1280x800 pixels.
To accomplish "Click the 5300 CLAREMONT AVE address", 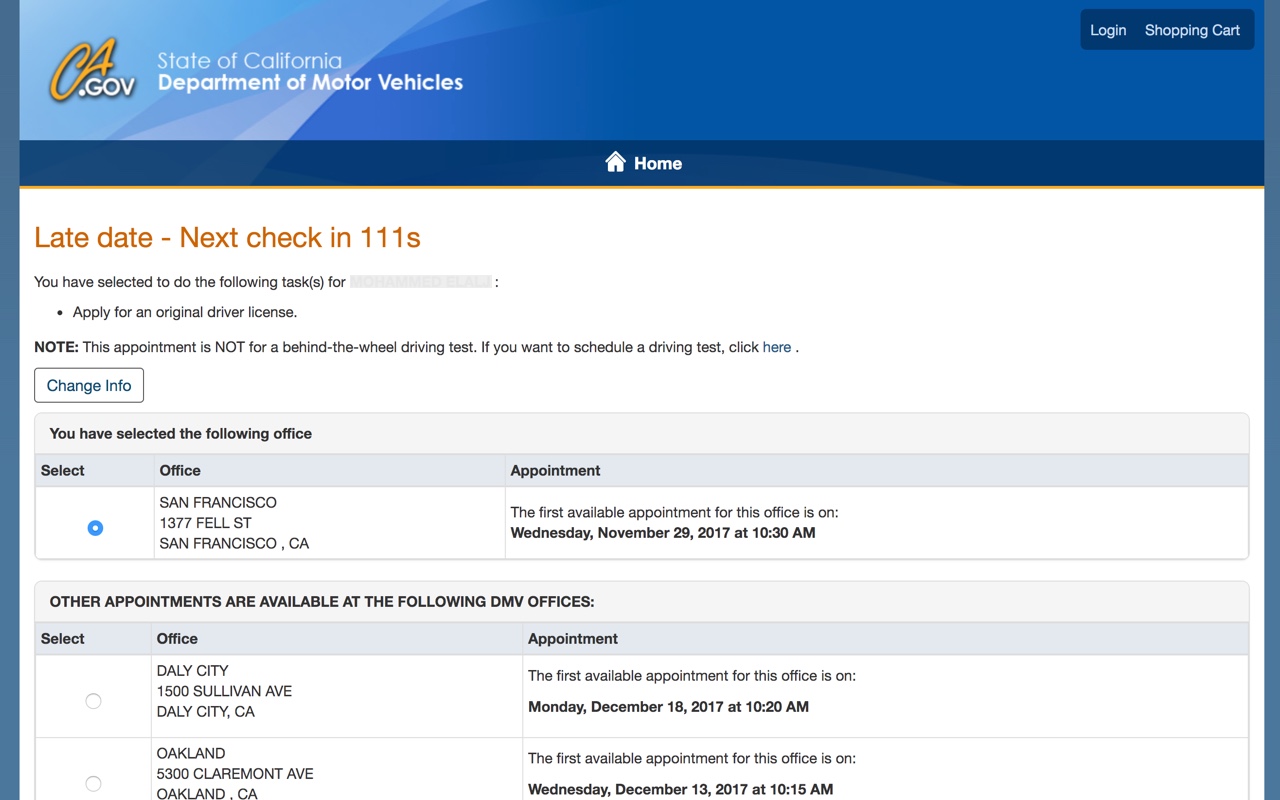I will click(235, 774).
